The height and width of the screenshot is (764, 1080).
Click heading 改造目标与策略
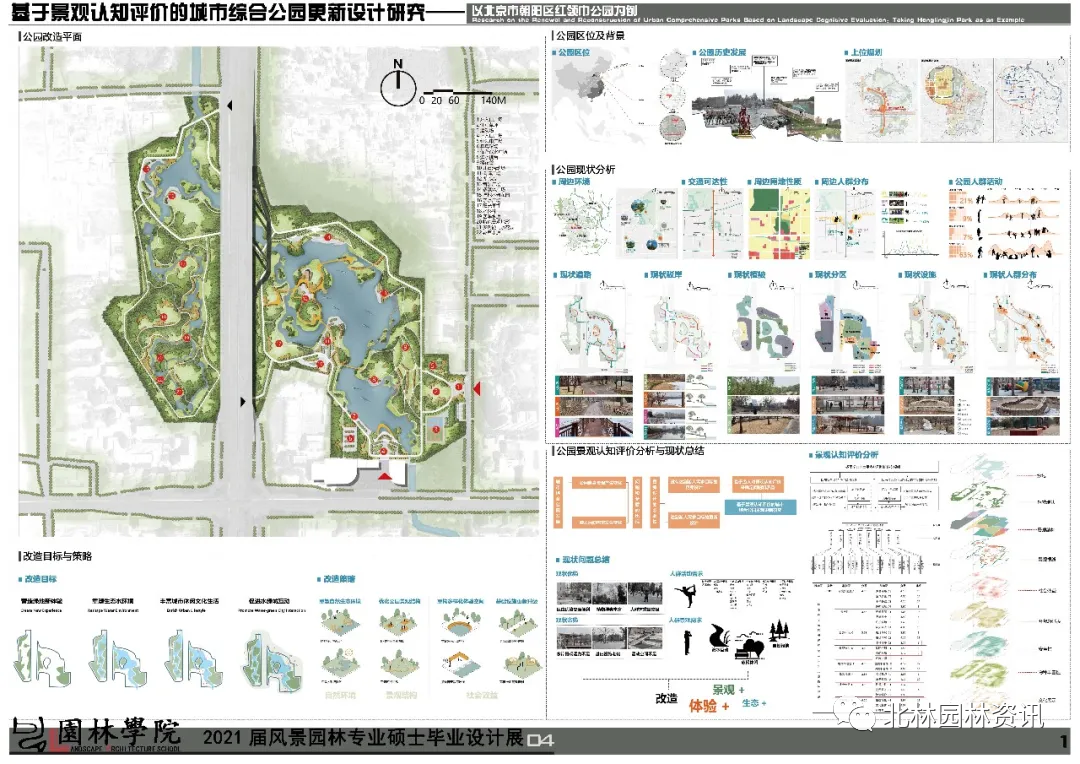pyautogui.click(x=57, y=556)
